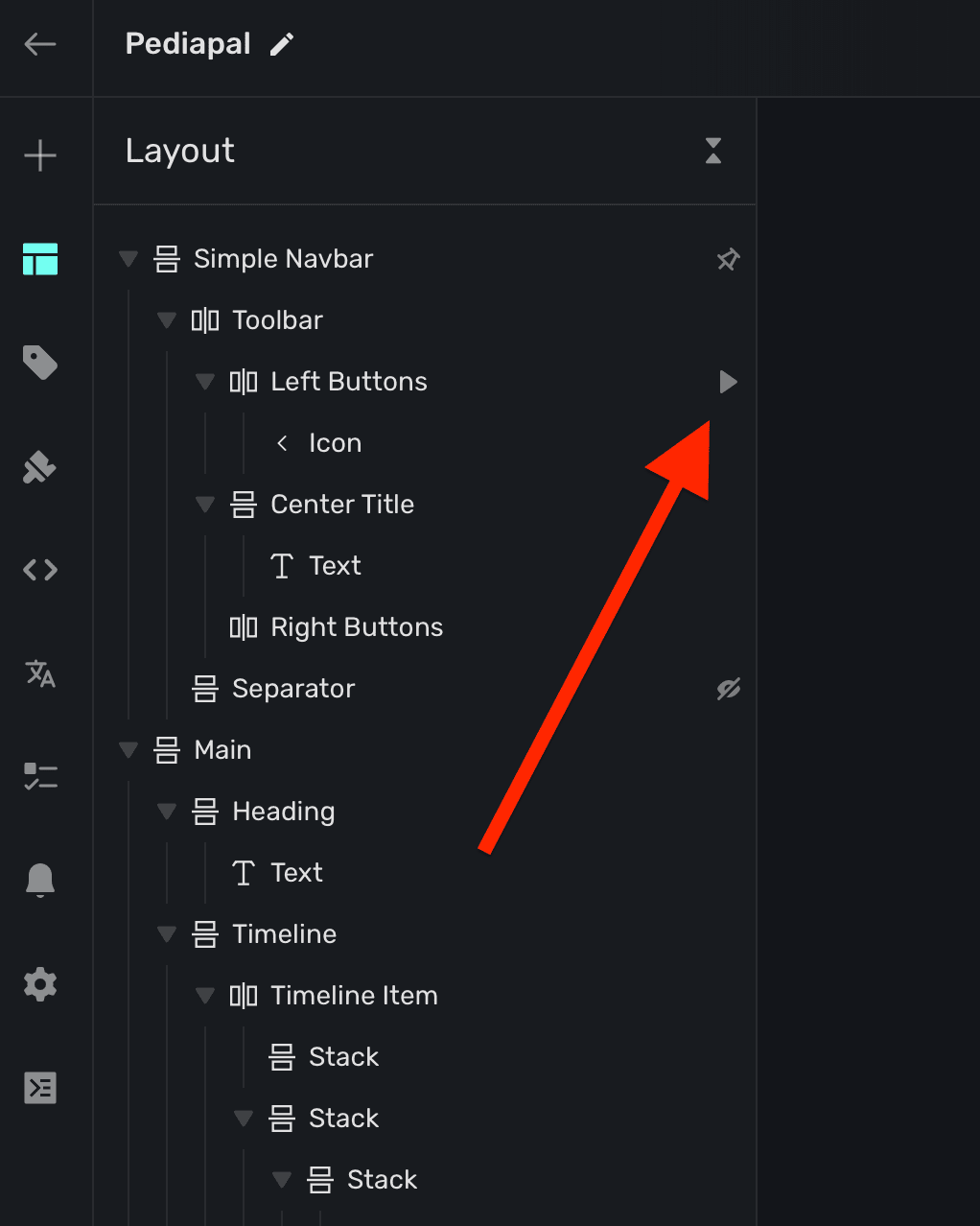Open the translation languages sidebar icon
The image size is (980, 1226).
[40, 673]
